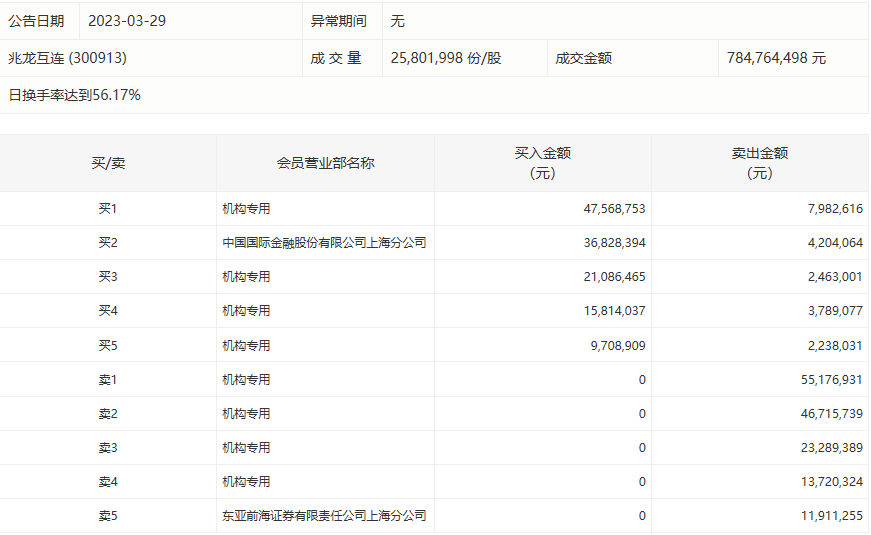The height and width of the screenshot is (535, 871).
Task: Click the 日换手率达到56.17% reason text
Action: (74, 95)
